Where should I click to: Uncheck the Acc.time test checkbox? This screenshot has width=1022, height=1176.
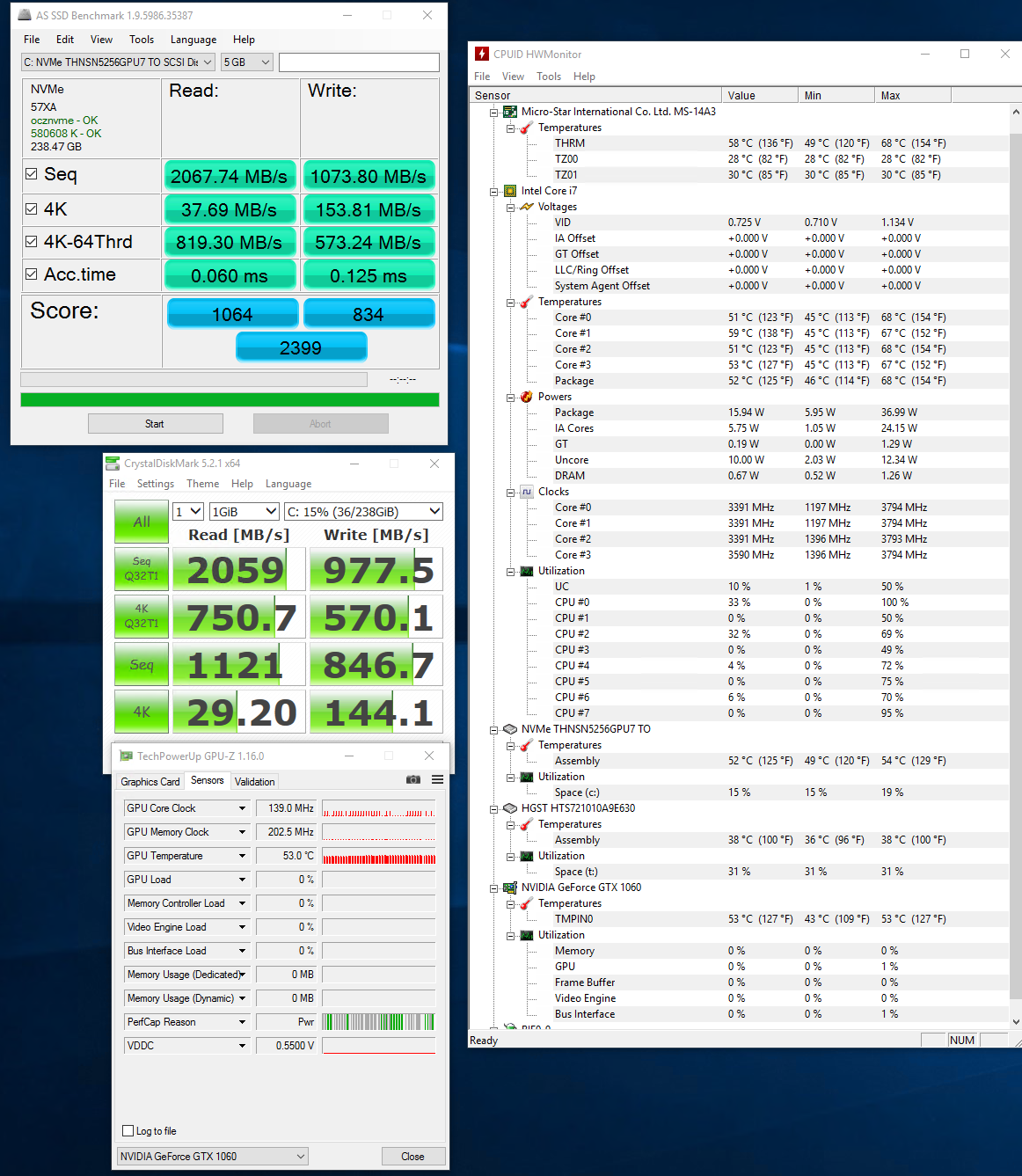coord(32,274)
